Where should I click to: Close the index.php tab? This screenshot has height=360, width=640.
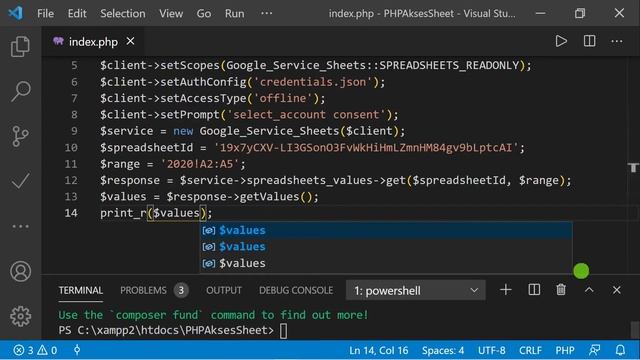(x=130, y=41)
